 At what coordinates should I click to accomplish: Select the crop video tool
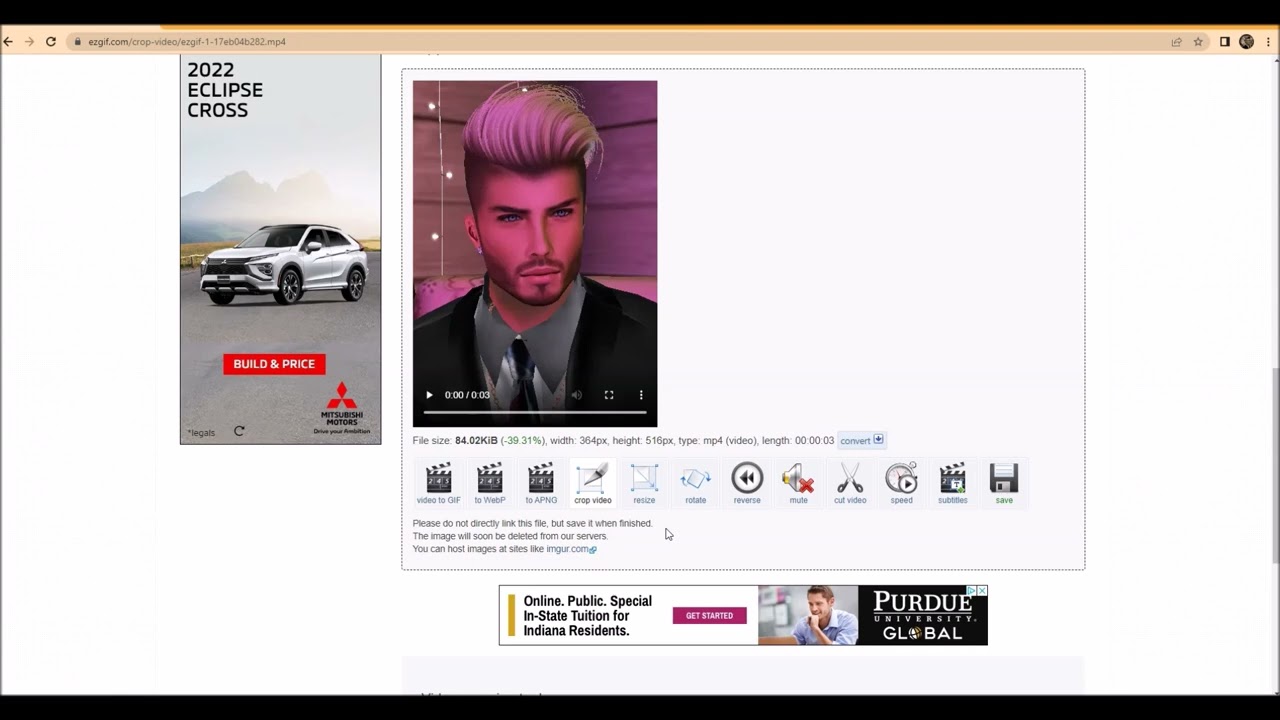(592, 483)
